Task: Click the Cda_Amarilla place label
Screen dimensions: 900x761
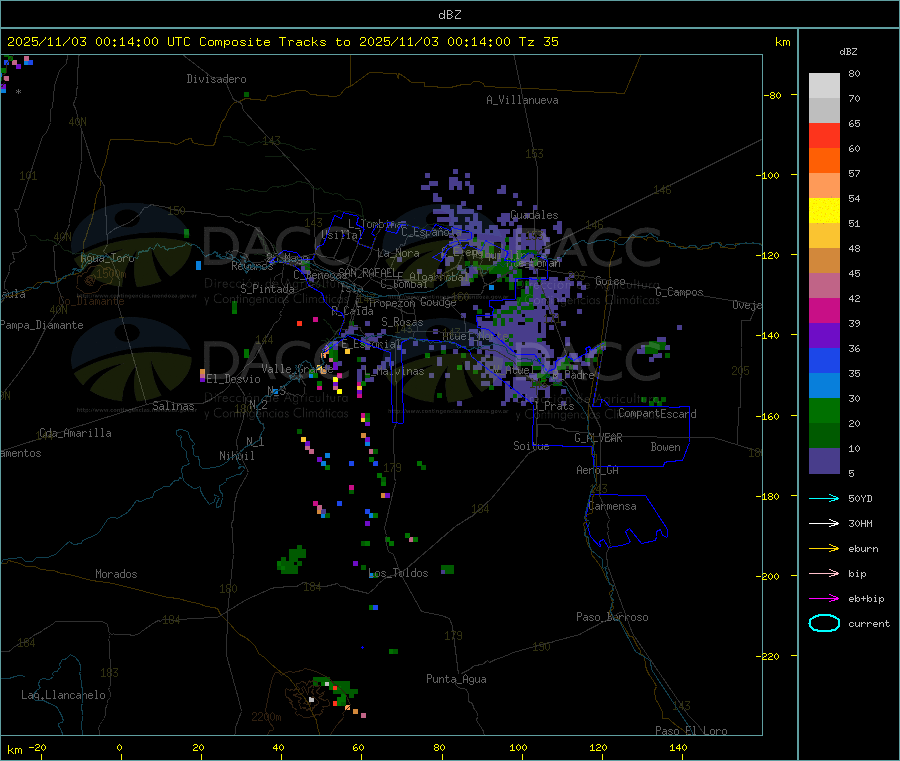Action: coord(75,433)
